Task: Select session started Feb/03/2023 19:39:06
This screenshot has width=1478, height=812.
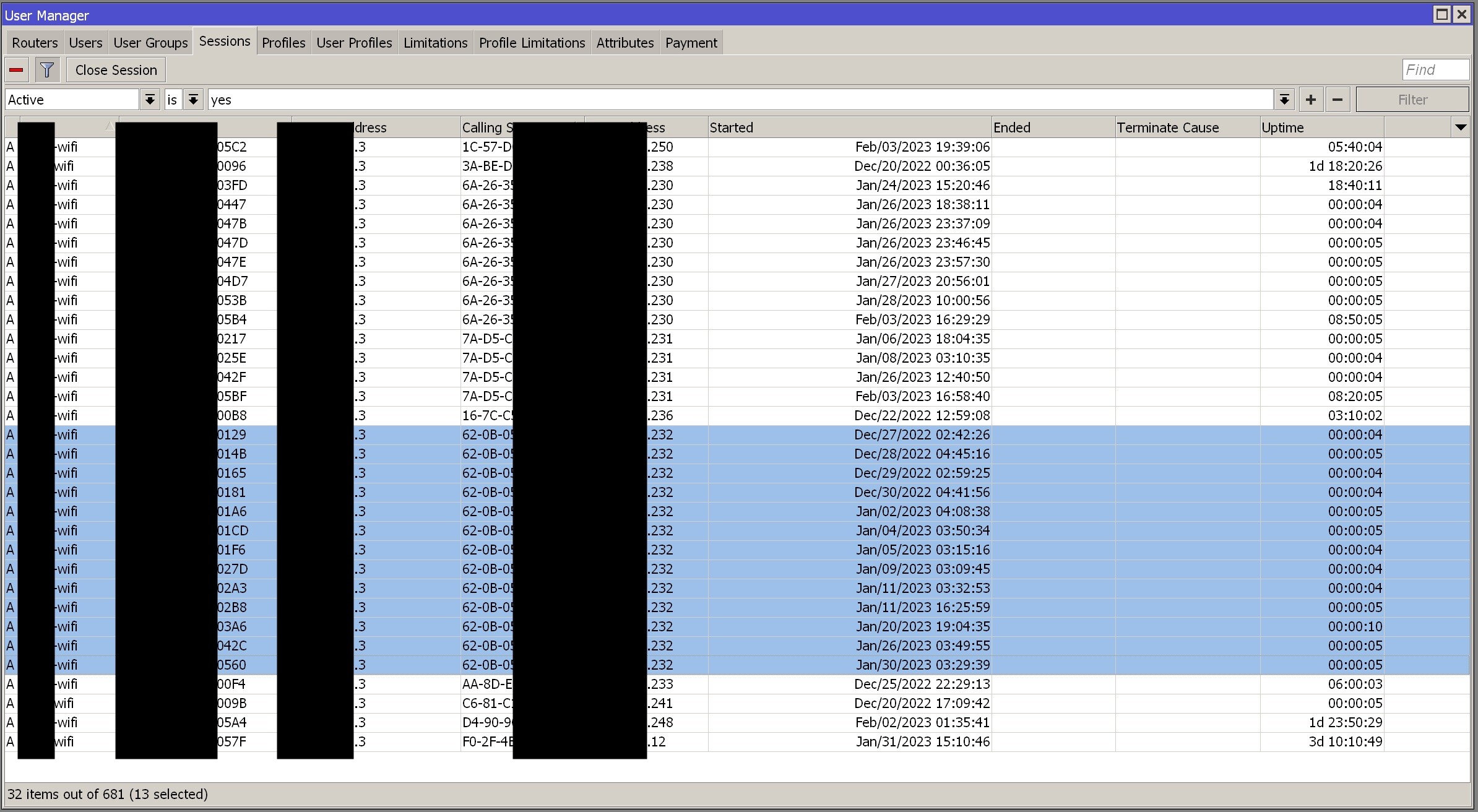Action: [922, 147]
